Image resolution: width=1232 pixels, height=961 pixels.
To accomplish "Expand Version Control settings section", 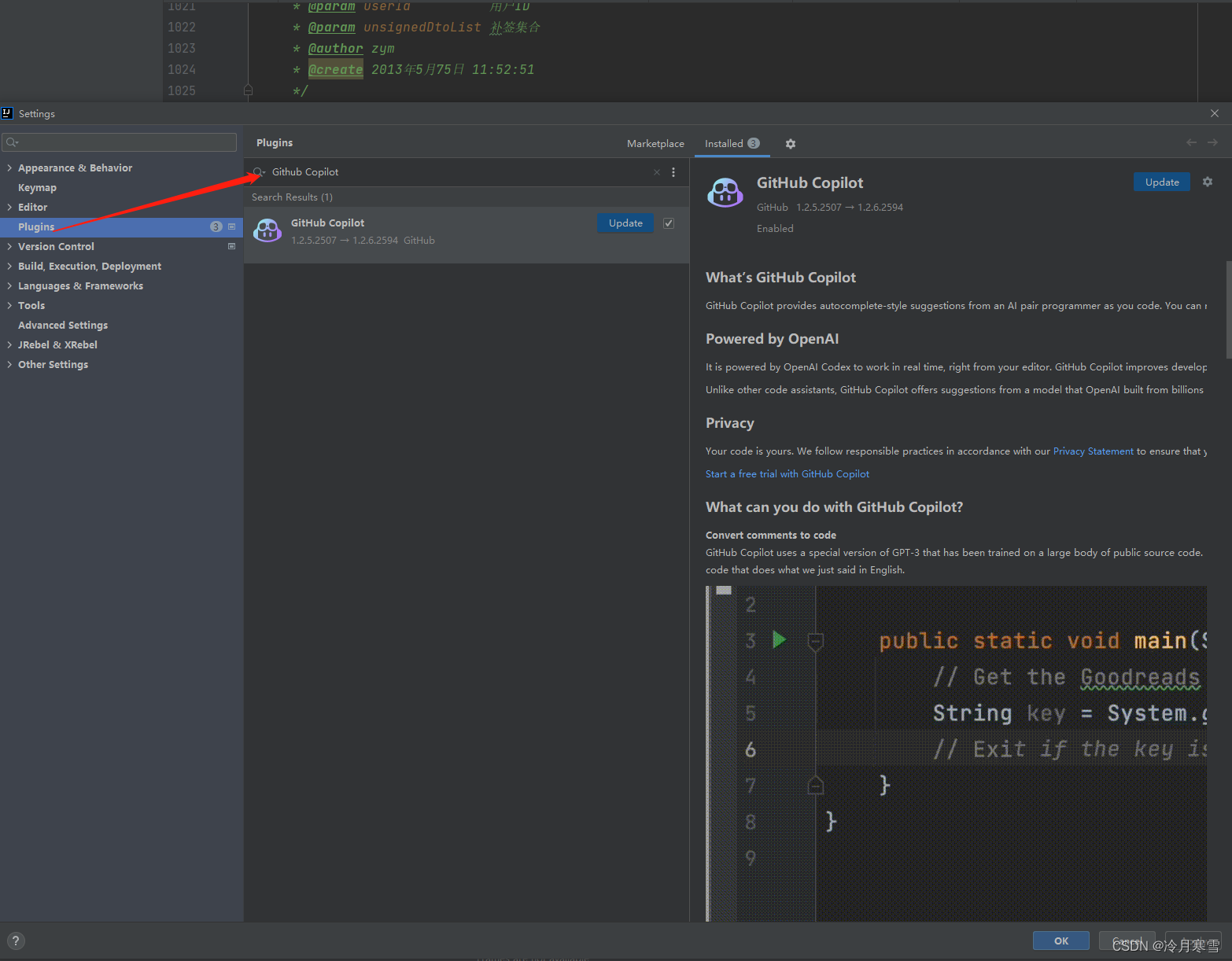I will click(9, 246).
